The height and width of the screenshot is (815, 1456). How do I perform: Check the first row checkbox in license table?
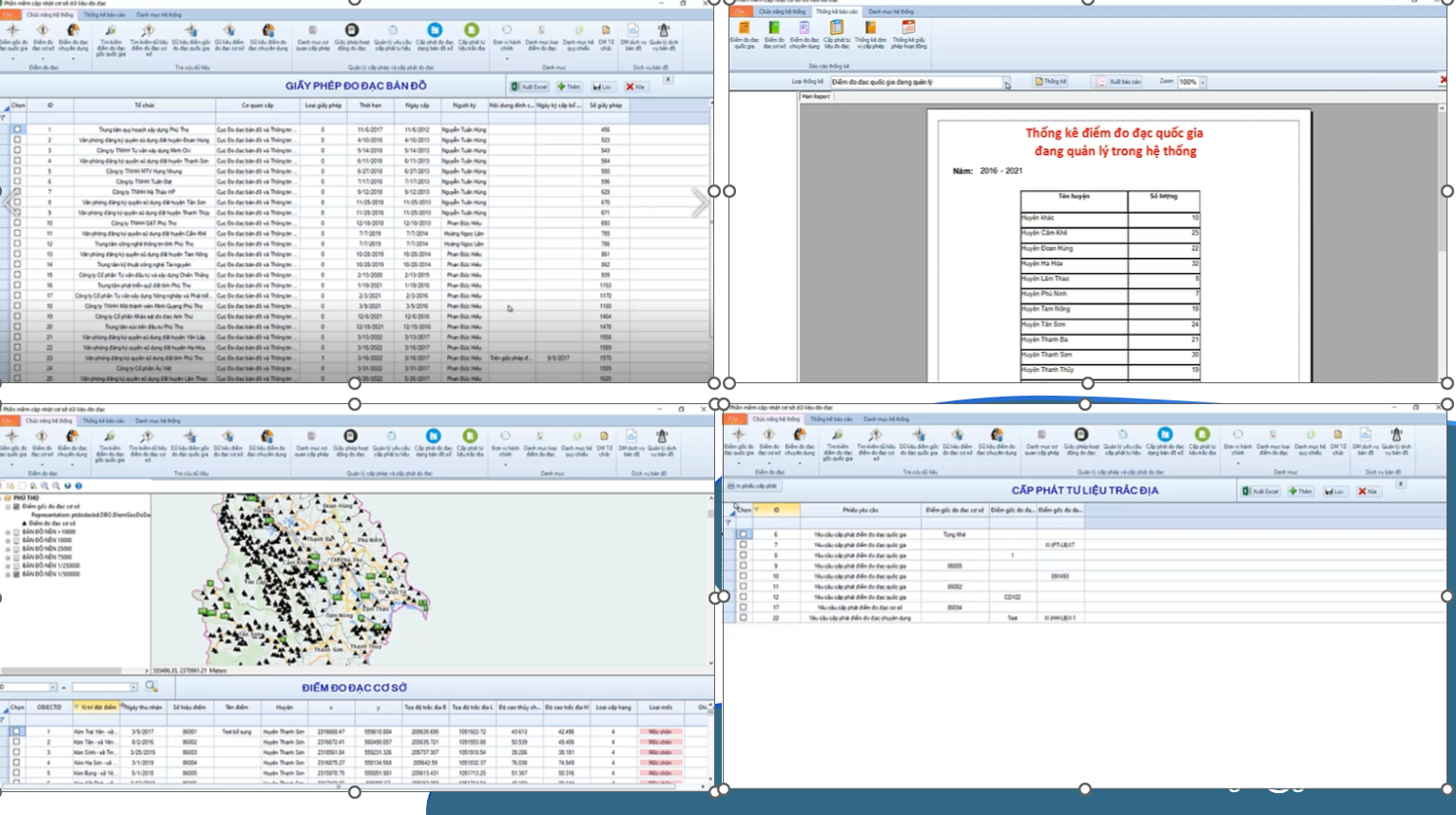click(x=17, y=129)
